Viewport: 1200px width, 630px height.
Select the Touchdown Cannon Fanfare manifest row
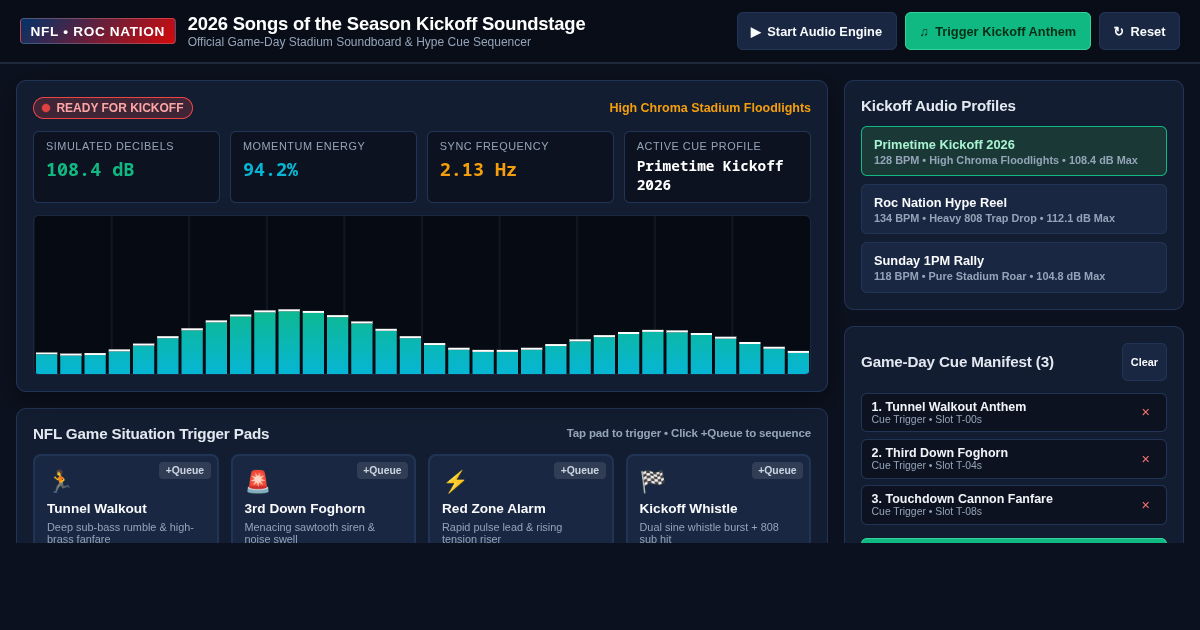(1014, 504)
